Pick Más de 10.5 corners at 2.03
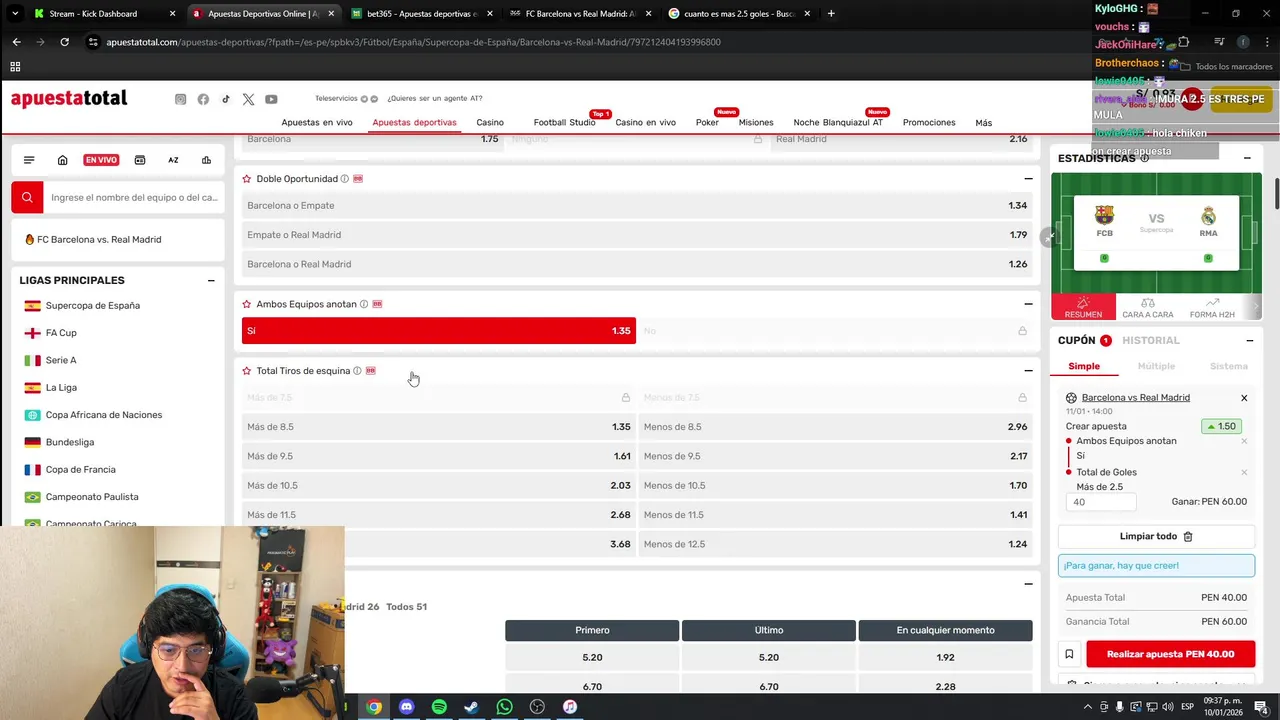 click(x=438, y=486)
